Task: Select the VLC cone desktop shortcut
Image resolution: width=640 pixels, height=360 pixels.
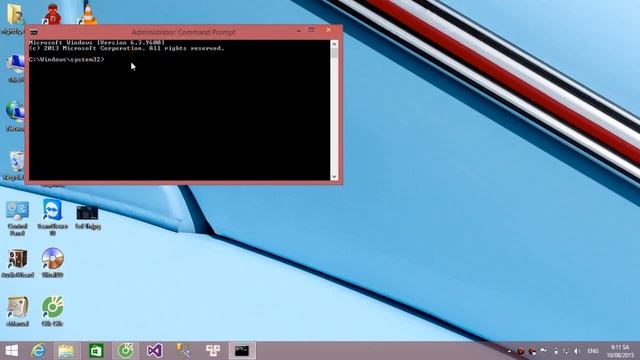Action: (x=87, y=13)
